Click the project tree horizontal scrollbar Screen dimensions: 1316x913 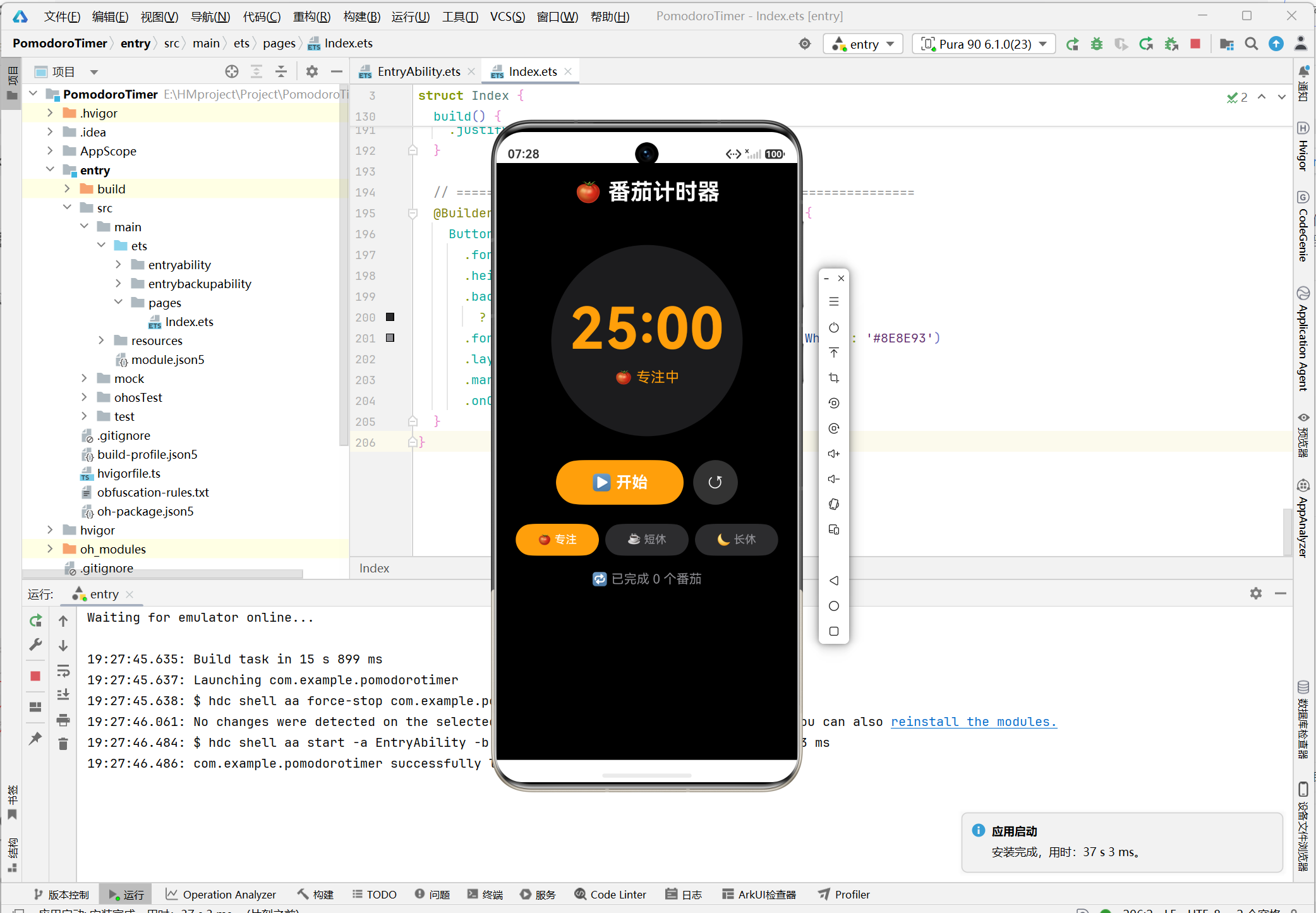click(163, 574)
